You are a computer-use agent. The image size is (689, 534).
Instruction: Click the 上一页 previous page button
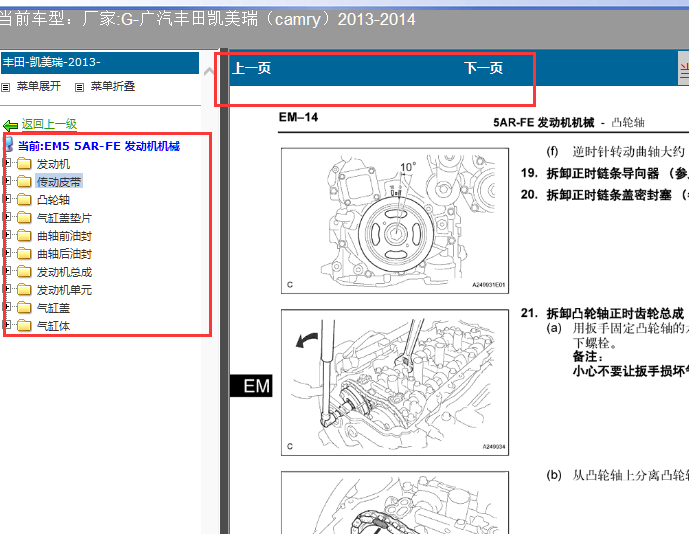tap(251, 68)
